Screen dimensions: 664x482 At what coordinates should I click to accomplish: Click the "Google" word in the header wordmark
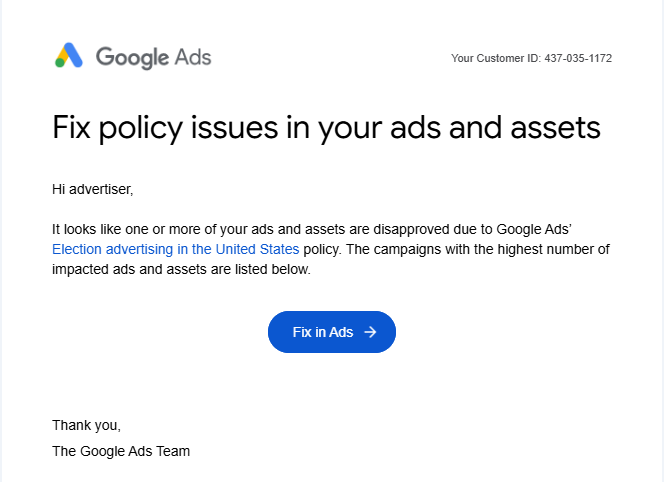(x=132, y=57)
